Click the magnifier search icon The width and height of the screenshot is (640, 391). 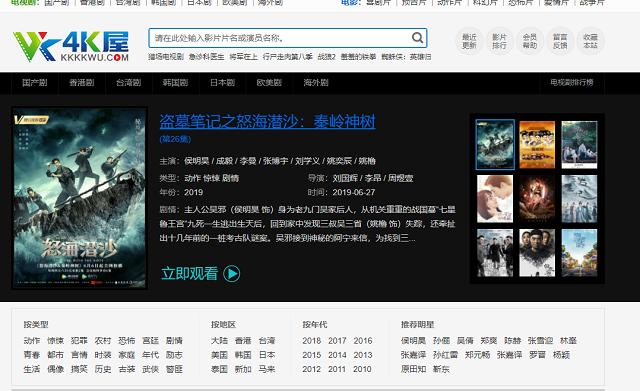coord(417,38)
